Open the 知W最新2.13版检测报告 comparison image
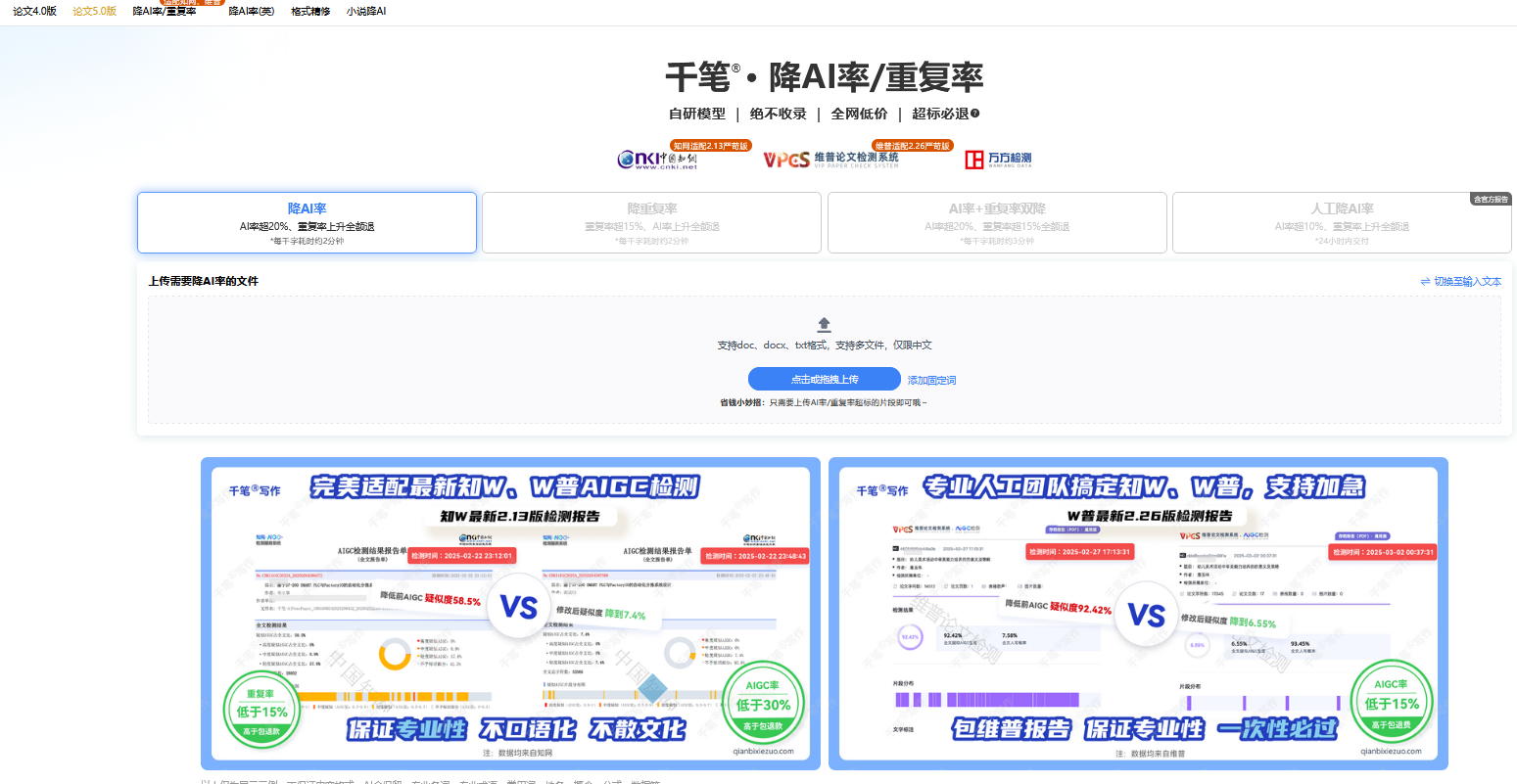The image size is (1517, 784). (x=510, y=614)
